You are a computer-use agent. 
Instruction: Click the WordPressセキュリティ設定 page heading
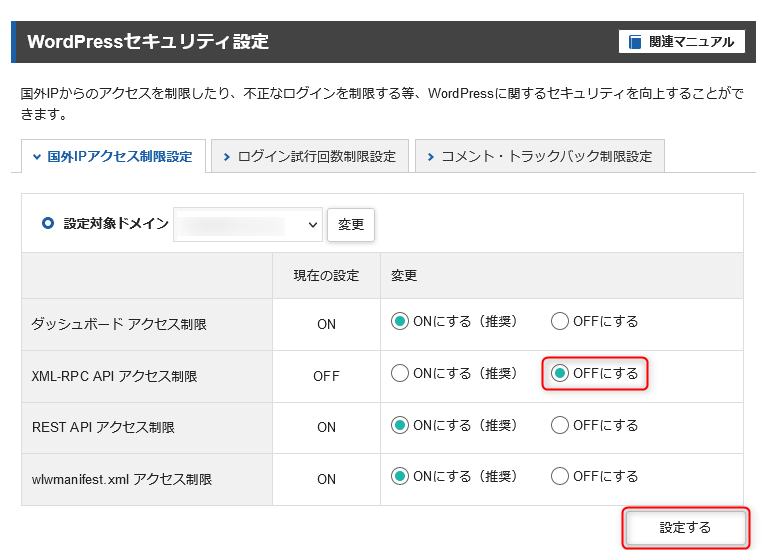tap(148, 42)
